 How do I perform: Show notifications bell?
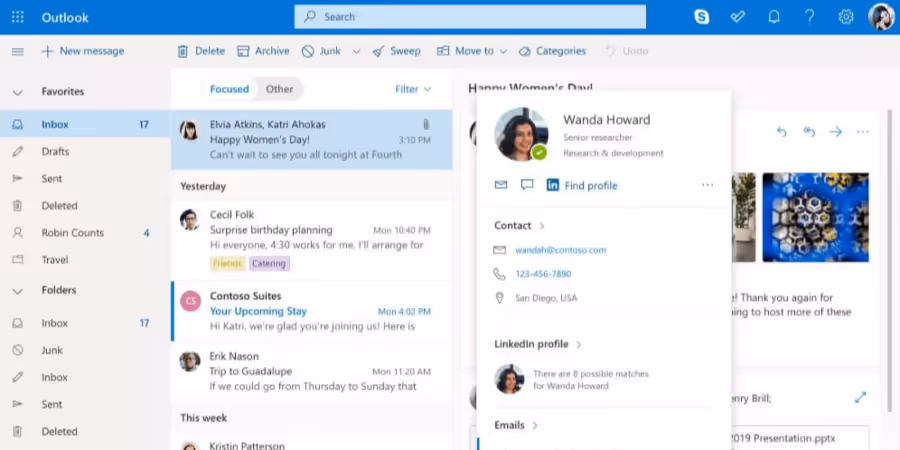pos(774,17)
